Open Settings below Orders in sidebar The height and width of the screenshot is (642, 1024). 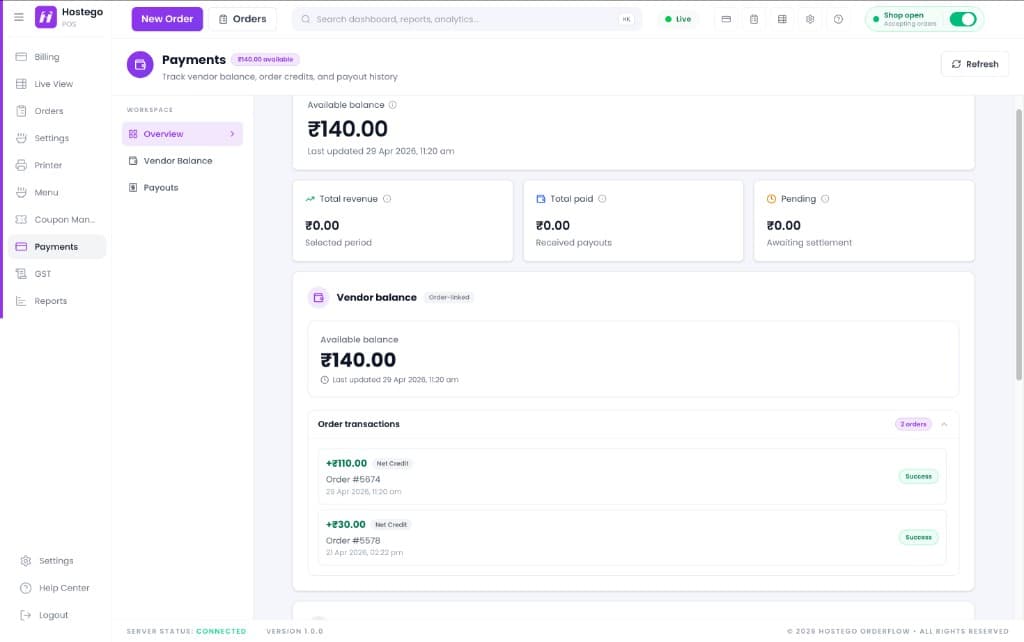pos(57,138)
